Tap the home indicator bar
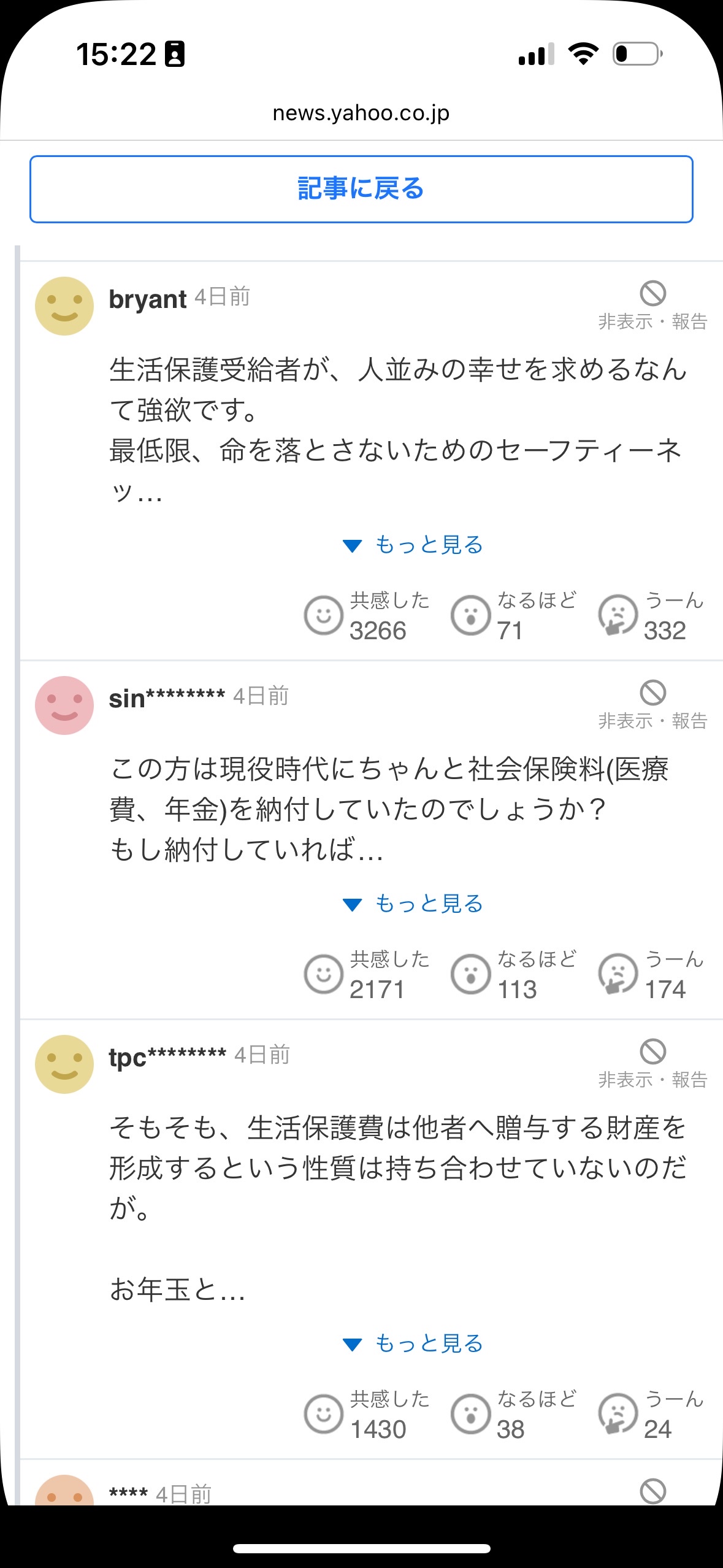Viewport: 723px width, 1568px height. coord(361,1549)
